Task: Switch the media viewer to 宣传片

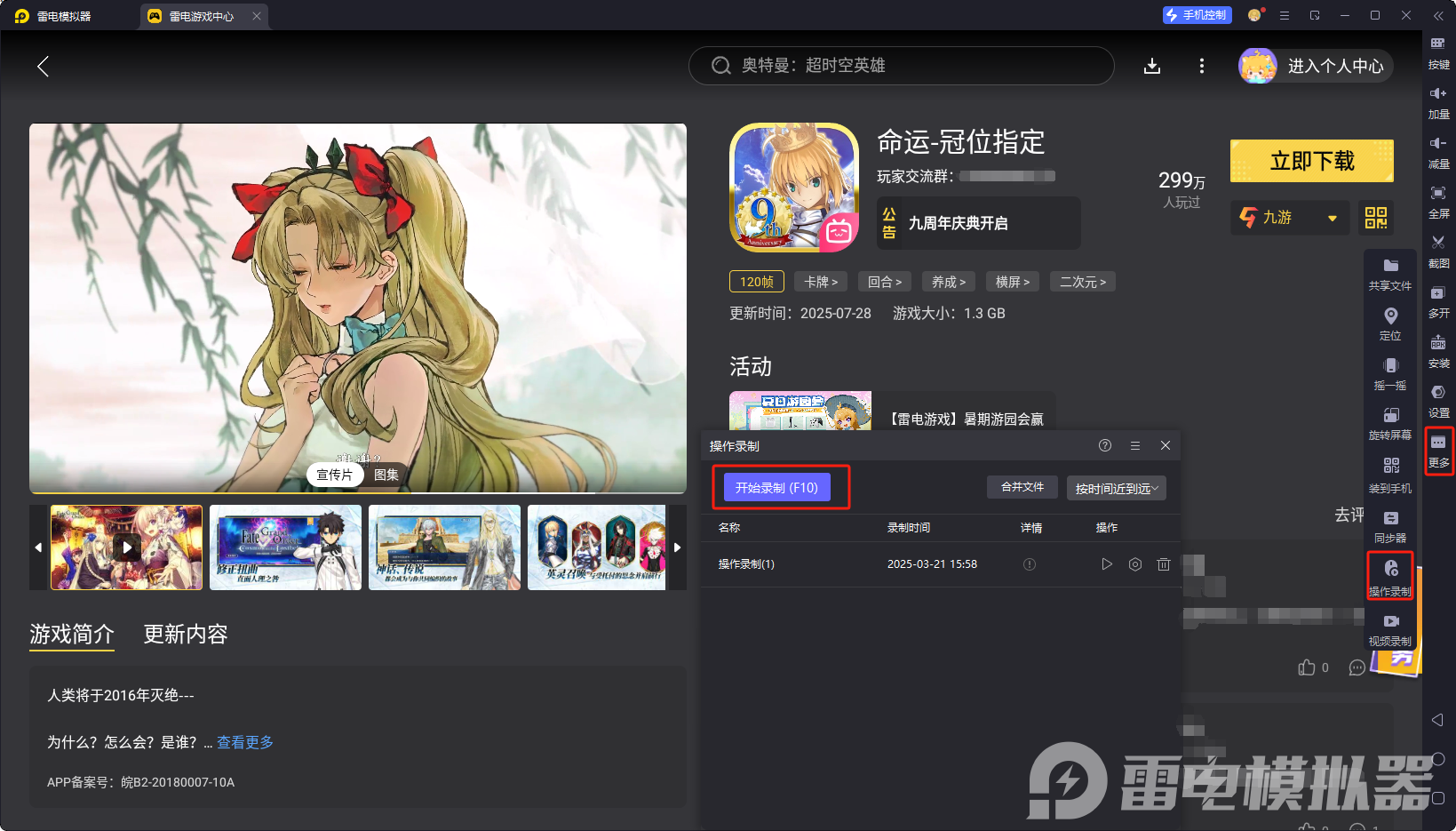Action: pos(335,475)
